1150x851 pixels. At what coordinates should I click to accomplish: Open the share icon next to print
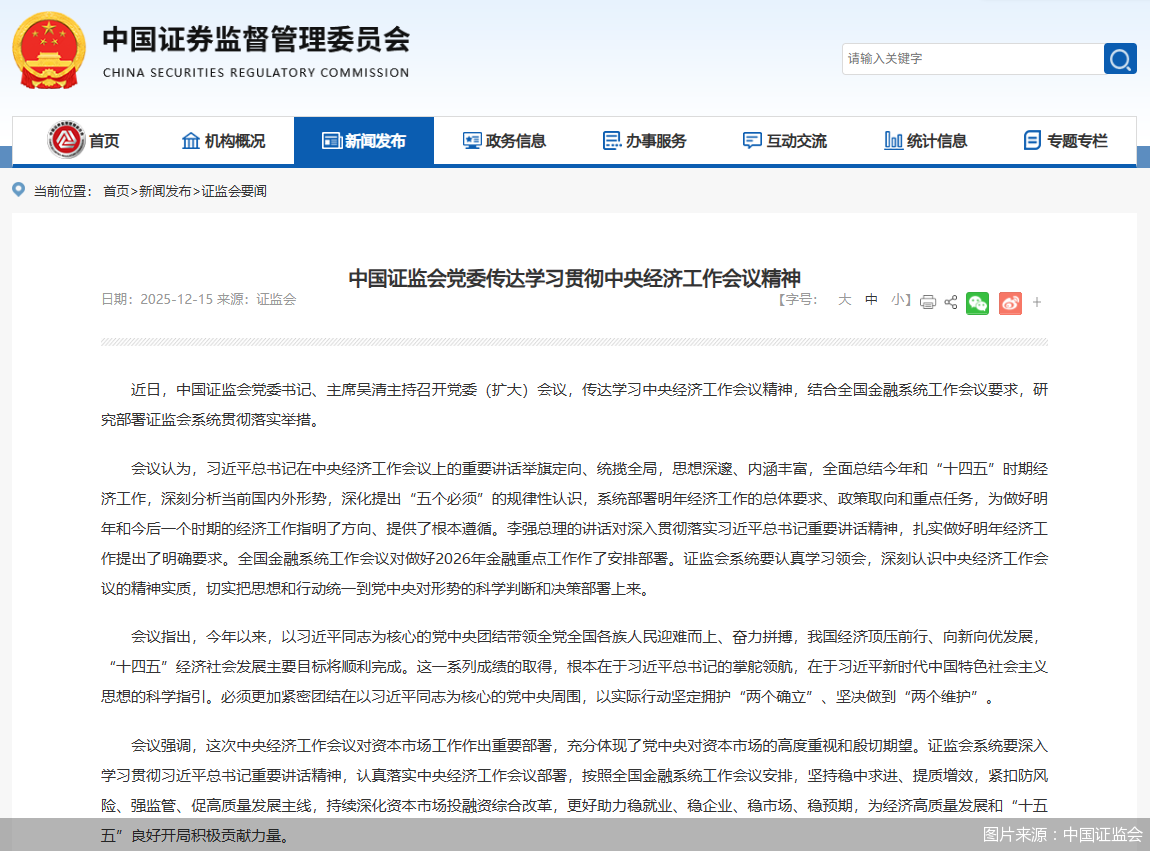(951, 302)
